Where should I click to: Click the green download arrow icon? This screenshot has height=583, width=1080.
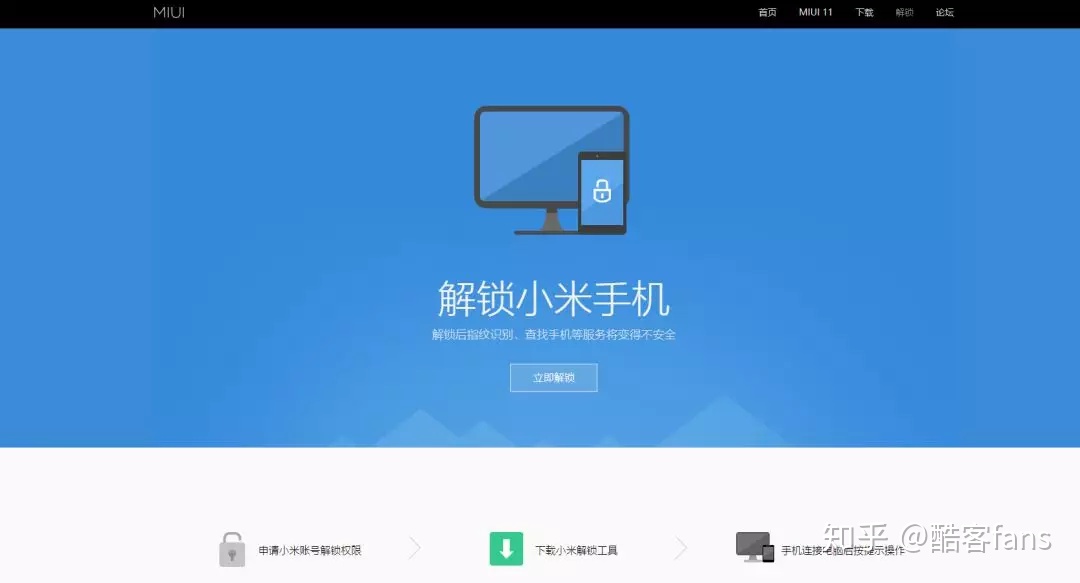506,549
